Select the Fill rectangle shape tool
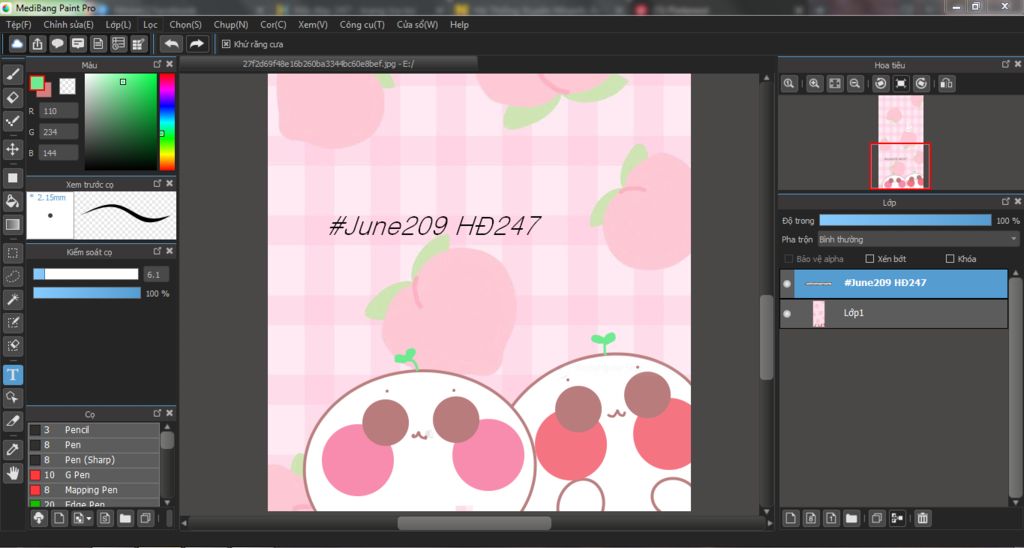This screenshot has width=1024, height=548. coord(12,178)
